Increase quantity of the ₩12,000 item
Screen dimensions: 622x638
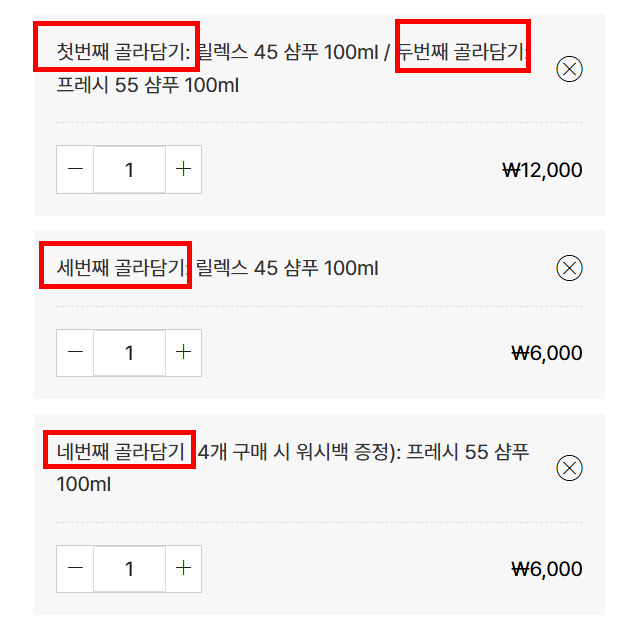coord(183,170)
